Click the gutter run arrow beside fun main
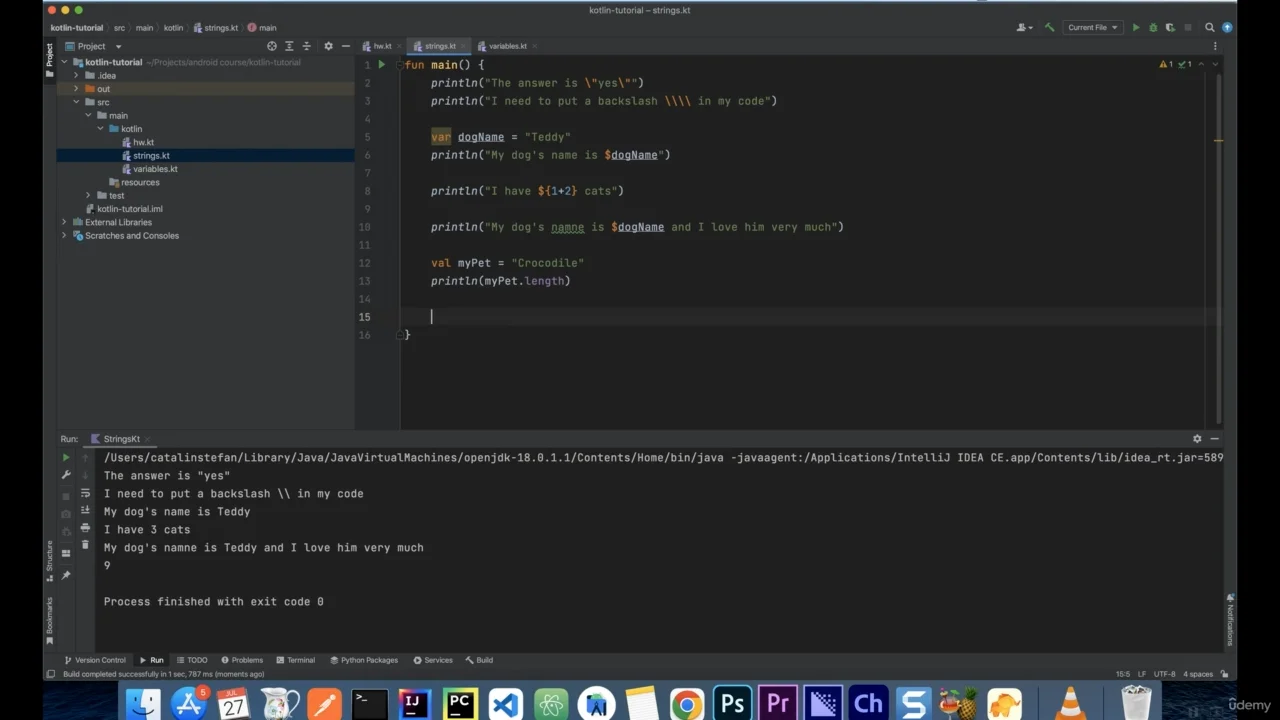The width and height of the screenshot is (1280, 720). click(381, 65)
